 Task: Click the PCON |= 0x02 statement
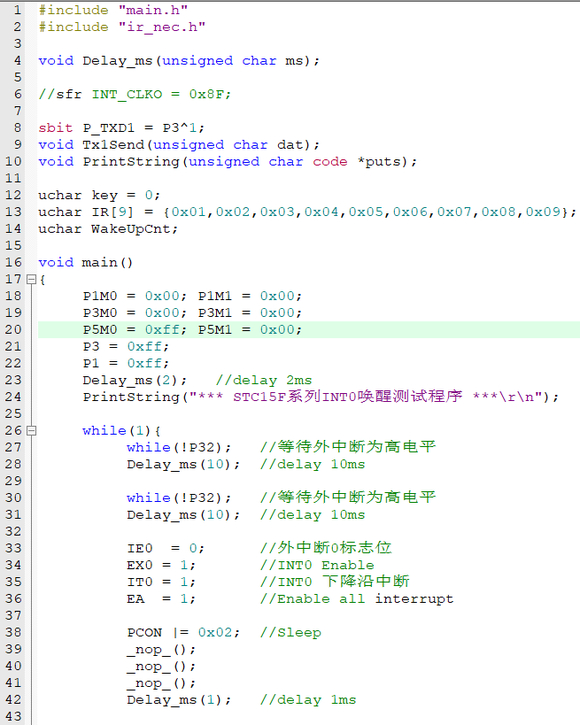tap(183, 632)
